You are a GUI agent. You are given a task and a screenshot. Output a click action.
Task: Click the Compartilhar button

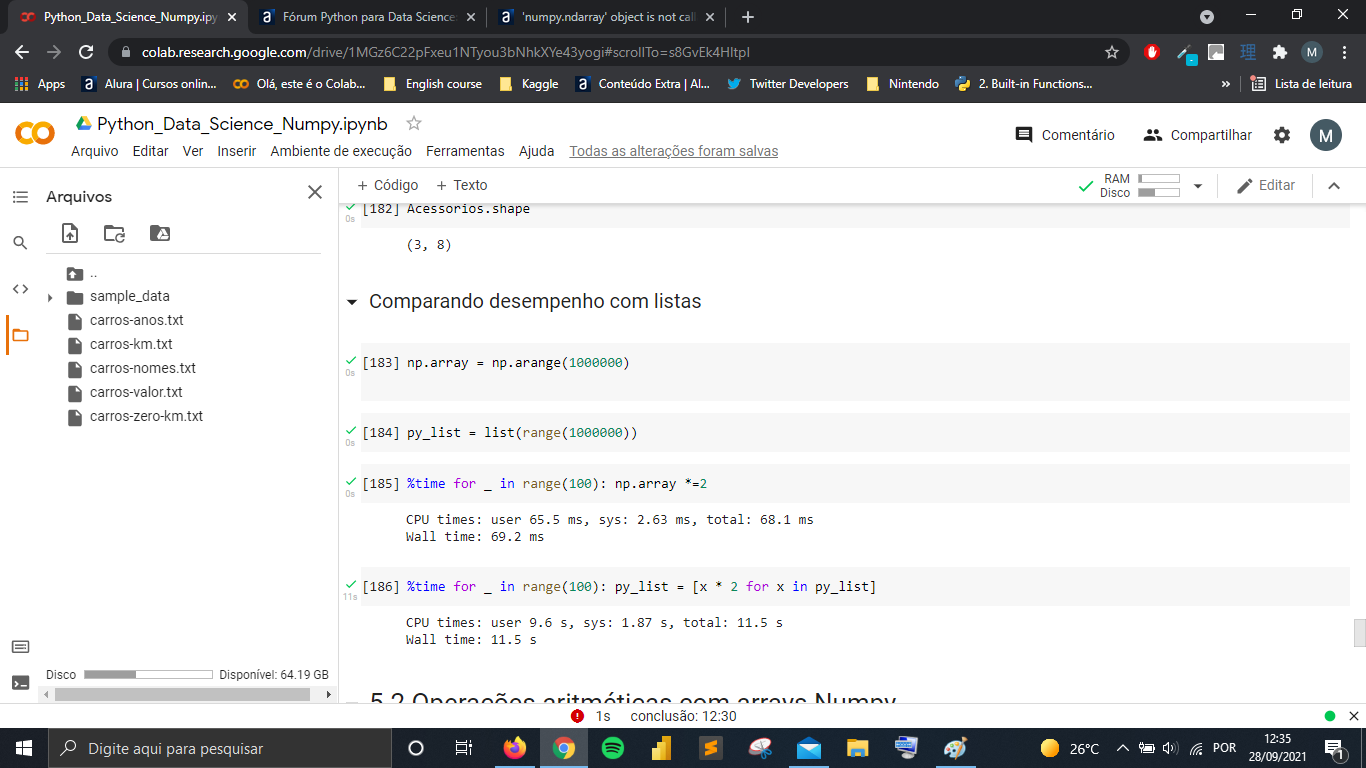1198,135
